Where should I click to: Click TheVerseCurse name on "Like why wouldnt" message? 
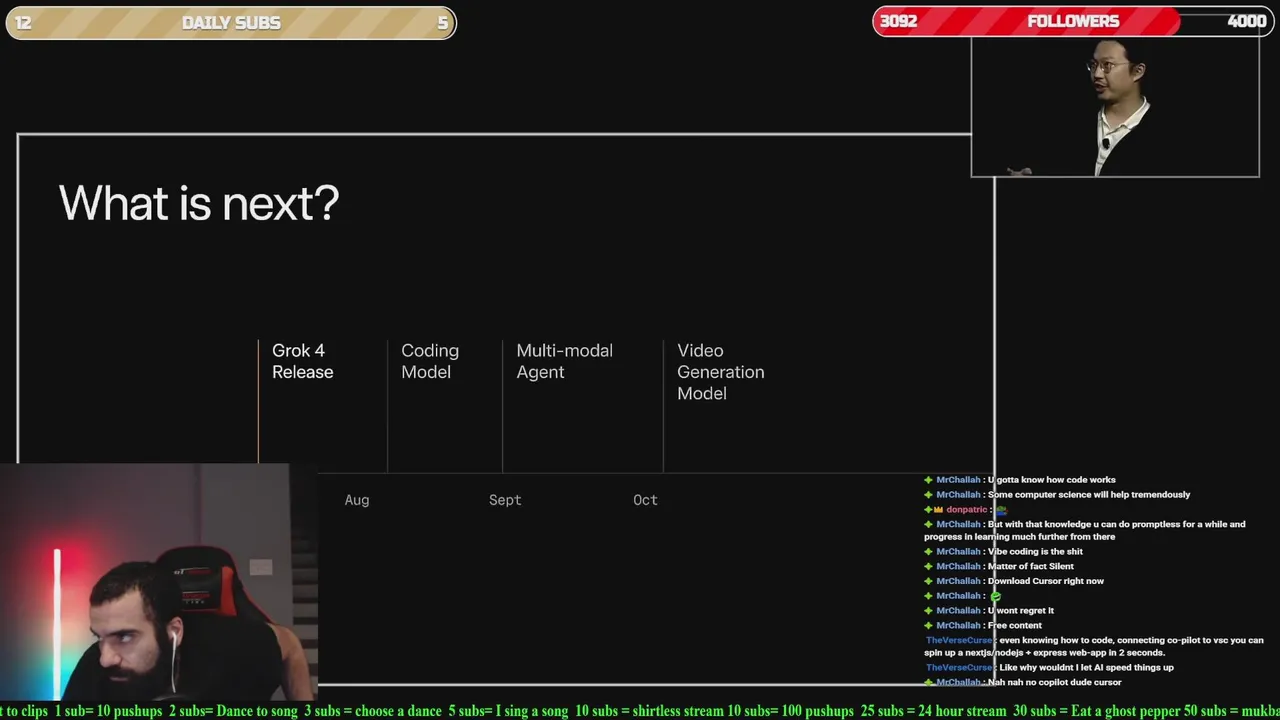pos(959,668)
